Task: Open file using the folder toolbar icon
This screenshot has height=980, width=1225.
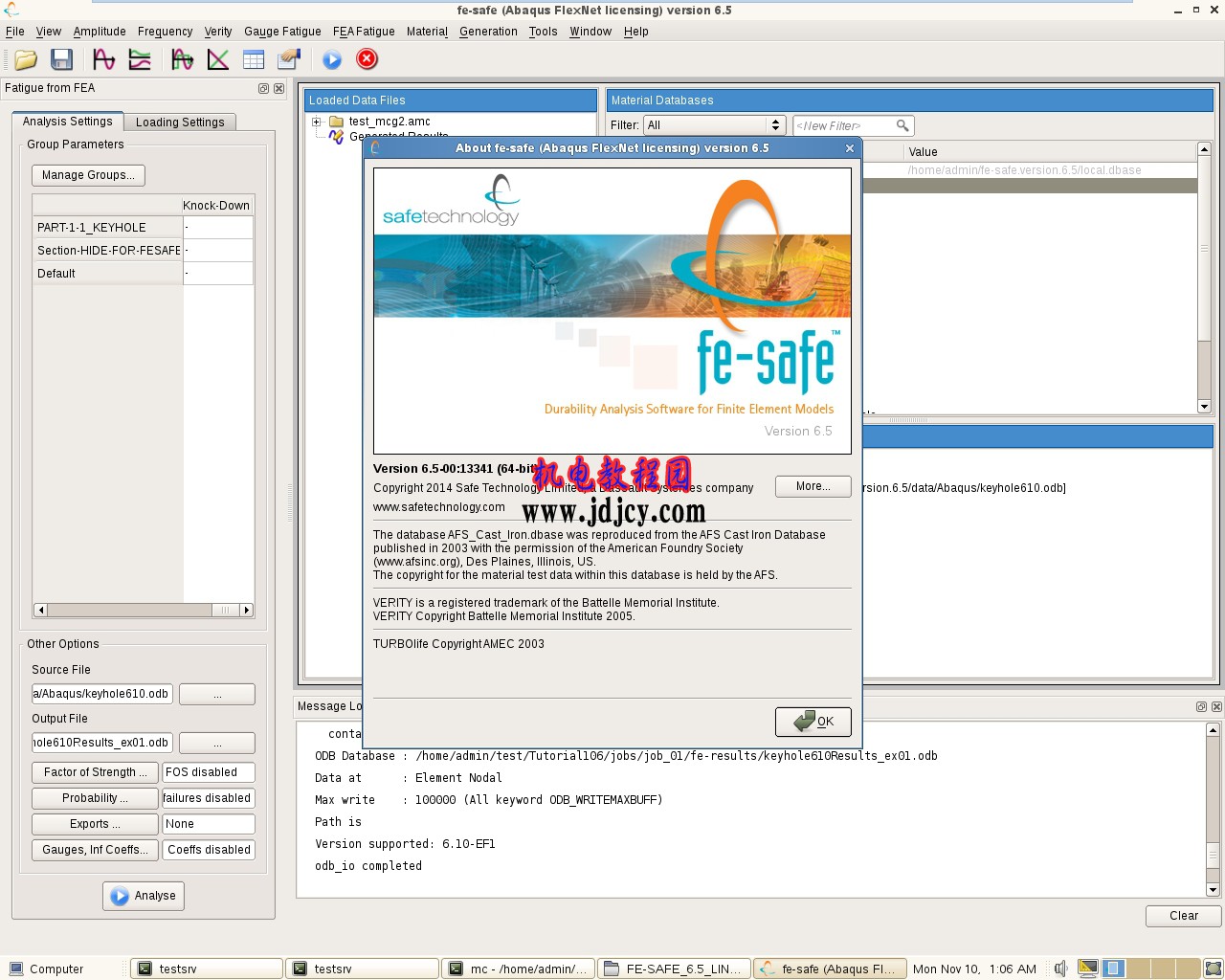Action: click(x=26, y=59)
